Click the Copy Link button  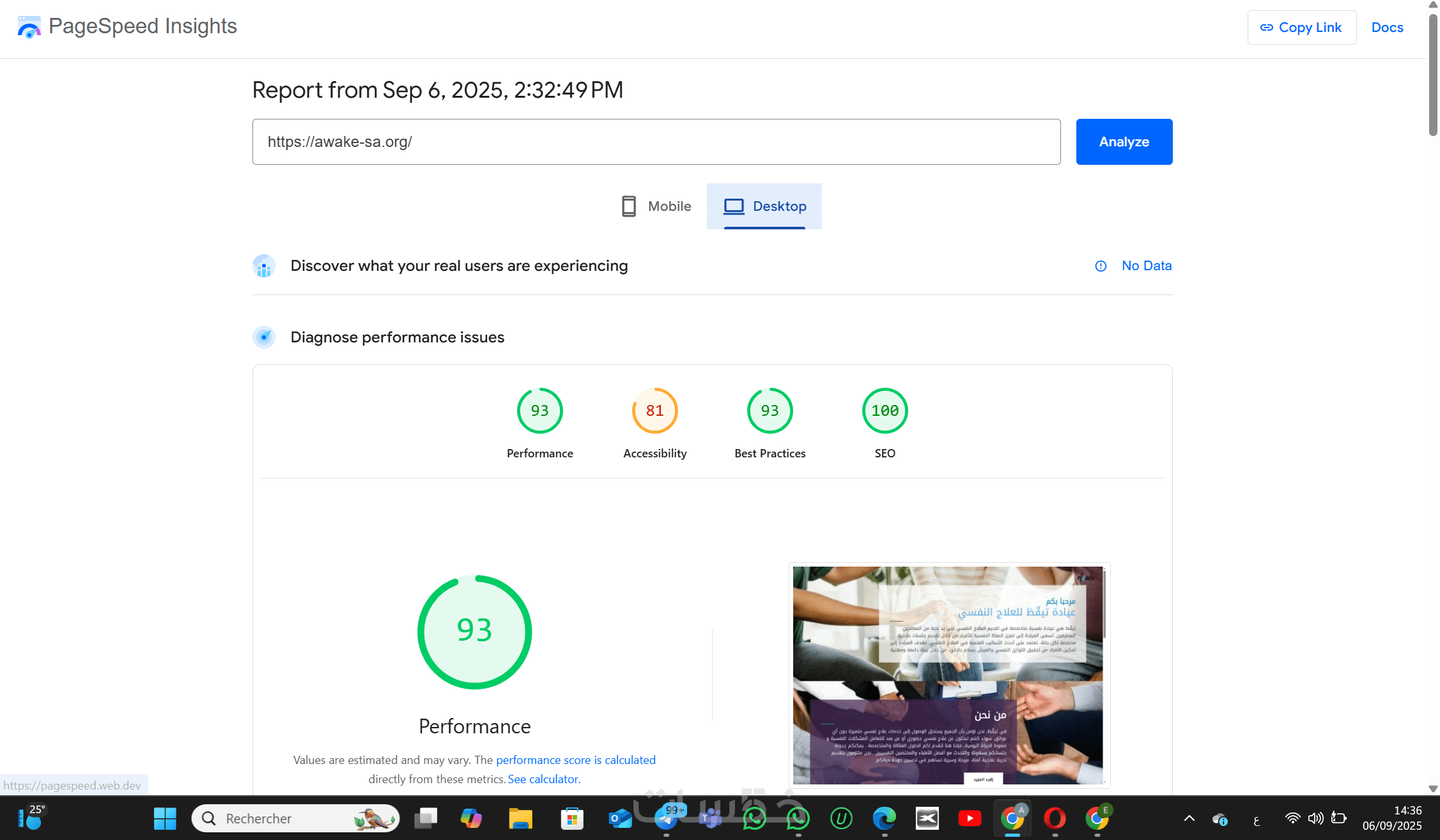(1301, 27)
